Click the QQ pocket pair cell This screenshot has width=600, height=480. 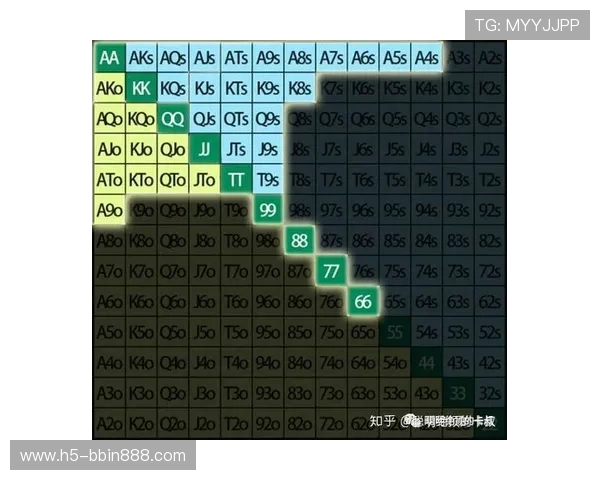[x=172, y=119]
